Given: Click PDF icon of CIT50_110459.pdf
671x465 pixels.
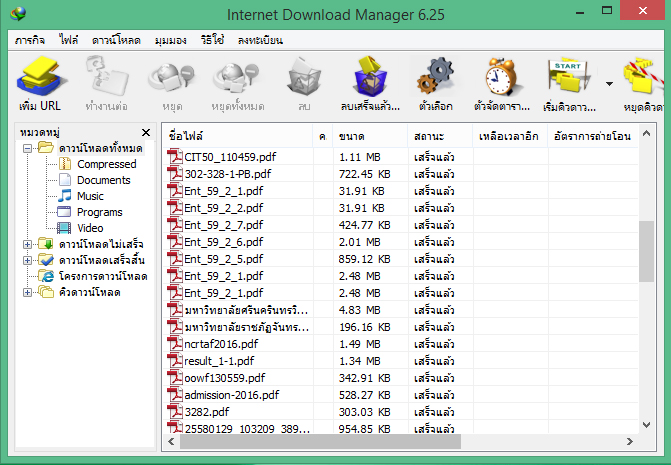Looking at the screenshot, I should point(175,157).
